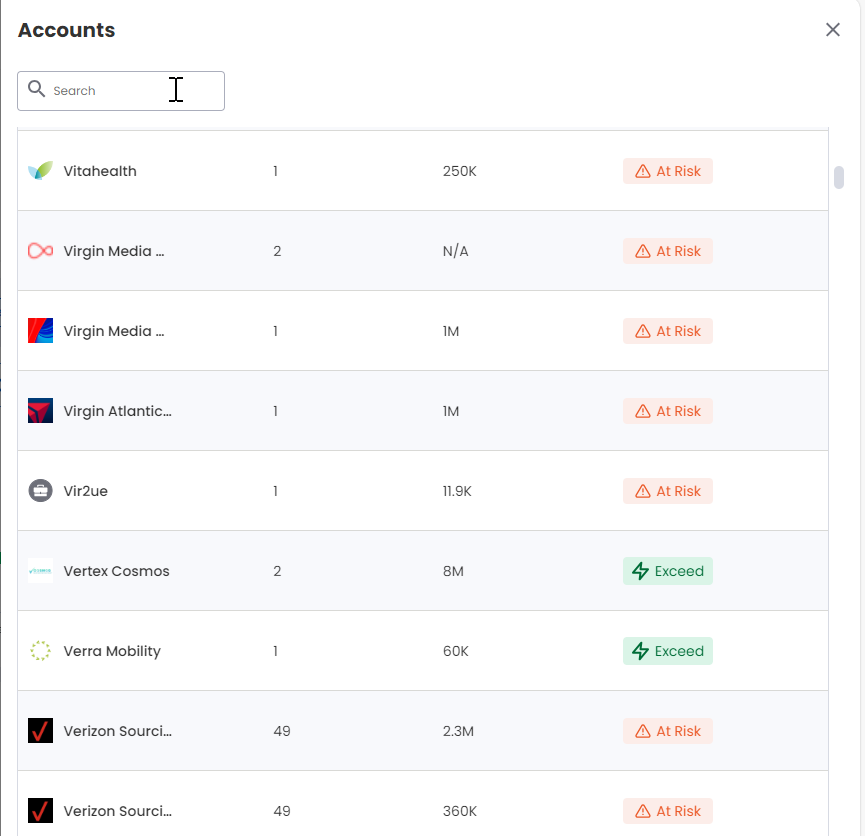Click the Verizon logo in 2.3M row
The height and width of the screenshot is (836, 865).
coord(40,731)
